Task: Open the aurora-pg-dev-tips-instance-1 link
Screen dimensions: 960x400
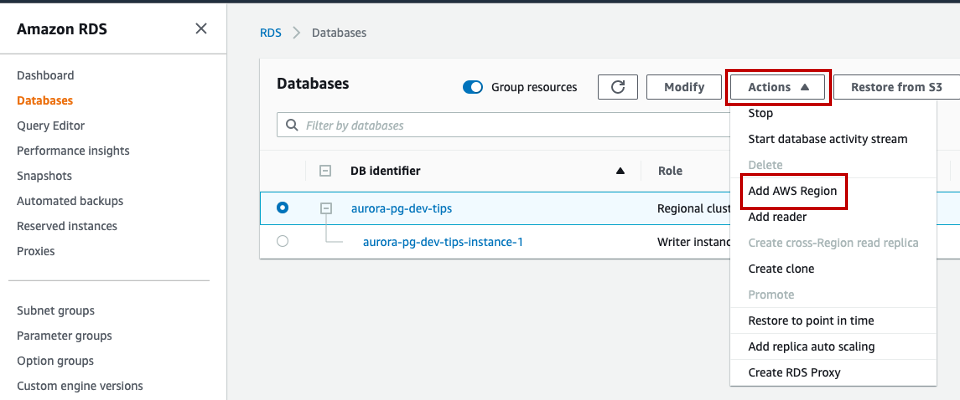Action: 443,242
